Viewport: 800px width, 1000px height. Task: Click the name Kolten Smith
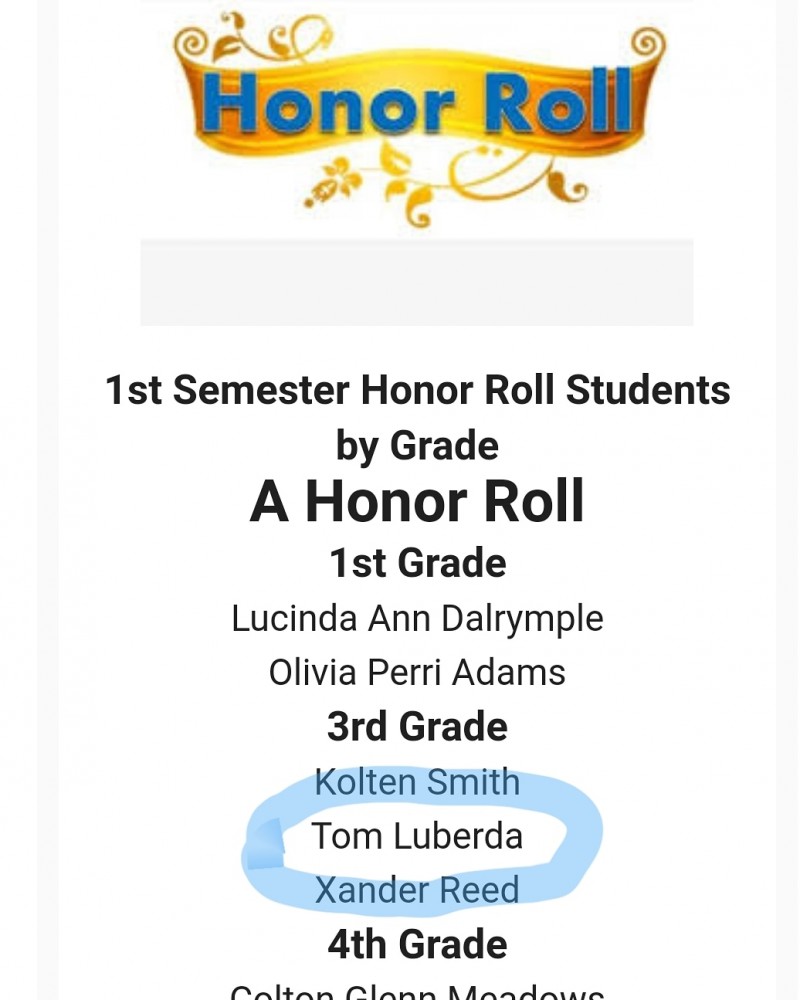click(x=417, y=782)
